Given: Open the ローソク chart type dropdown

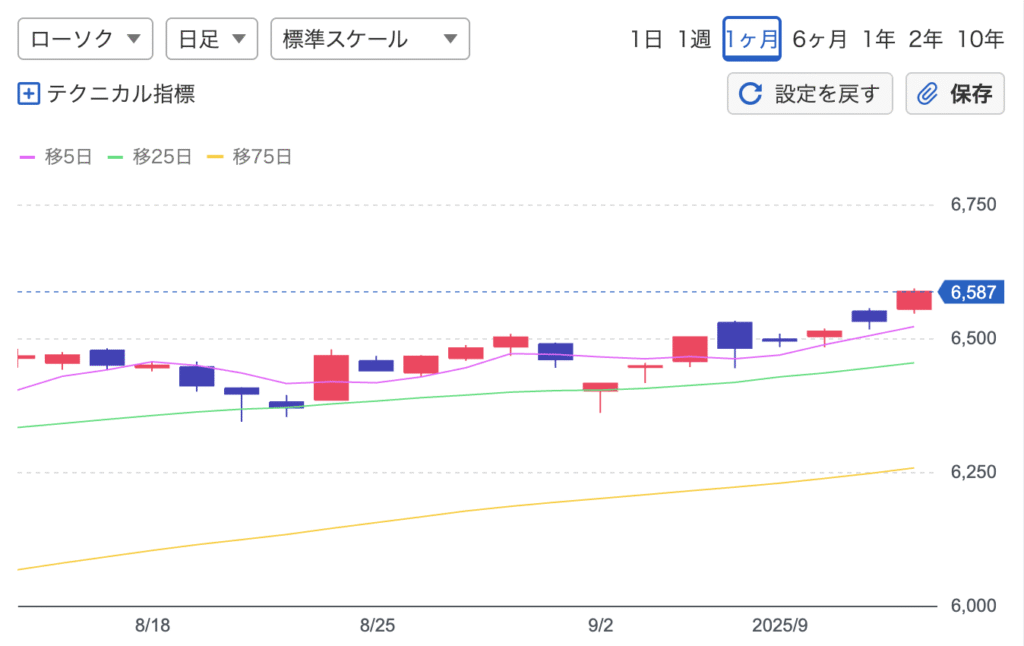Looking at the screenshot, I should click(85, 39).
